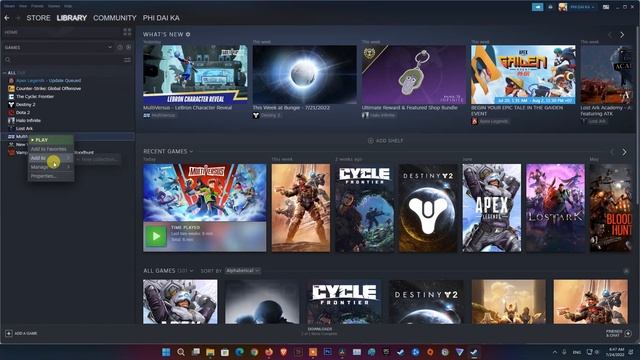
Task: Click the blue announcements button in title bar
Action: coord(538,7)
